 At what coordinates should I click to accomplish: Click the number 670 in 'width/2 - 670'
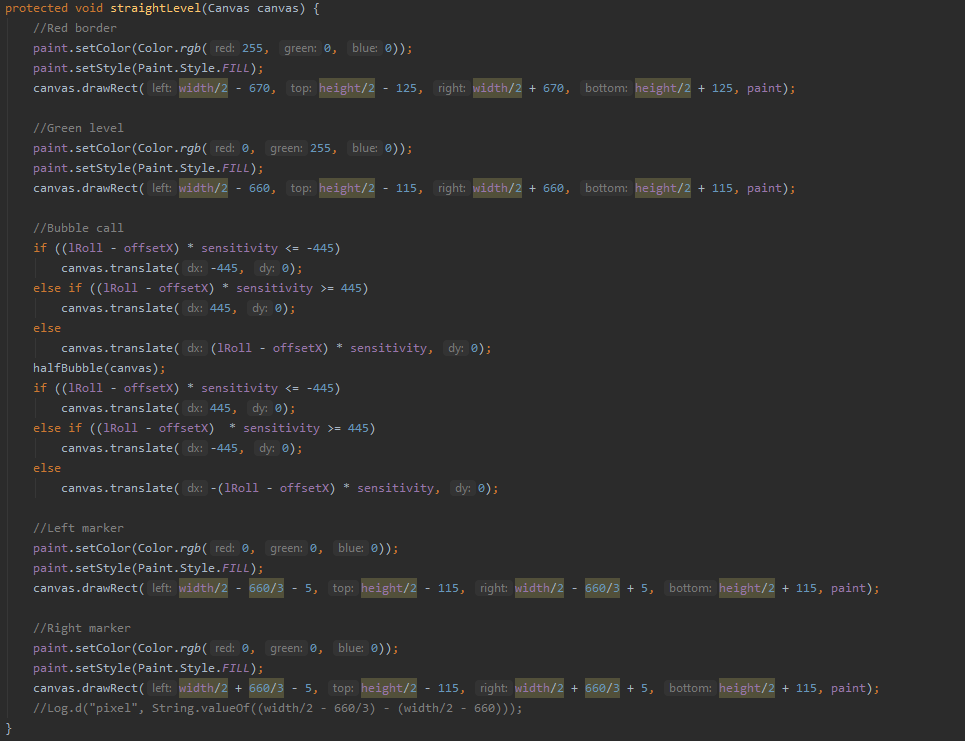pos(259,88)
